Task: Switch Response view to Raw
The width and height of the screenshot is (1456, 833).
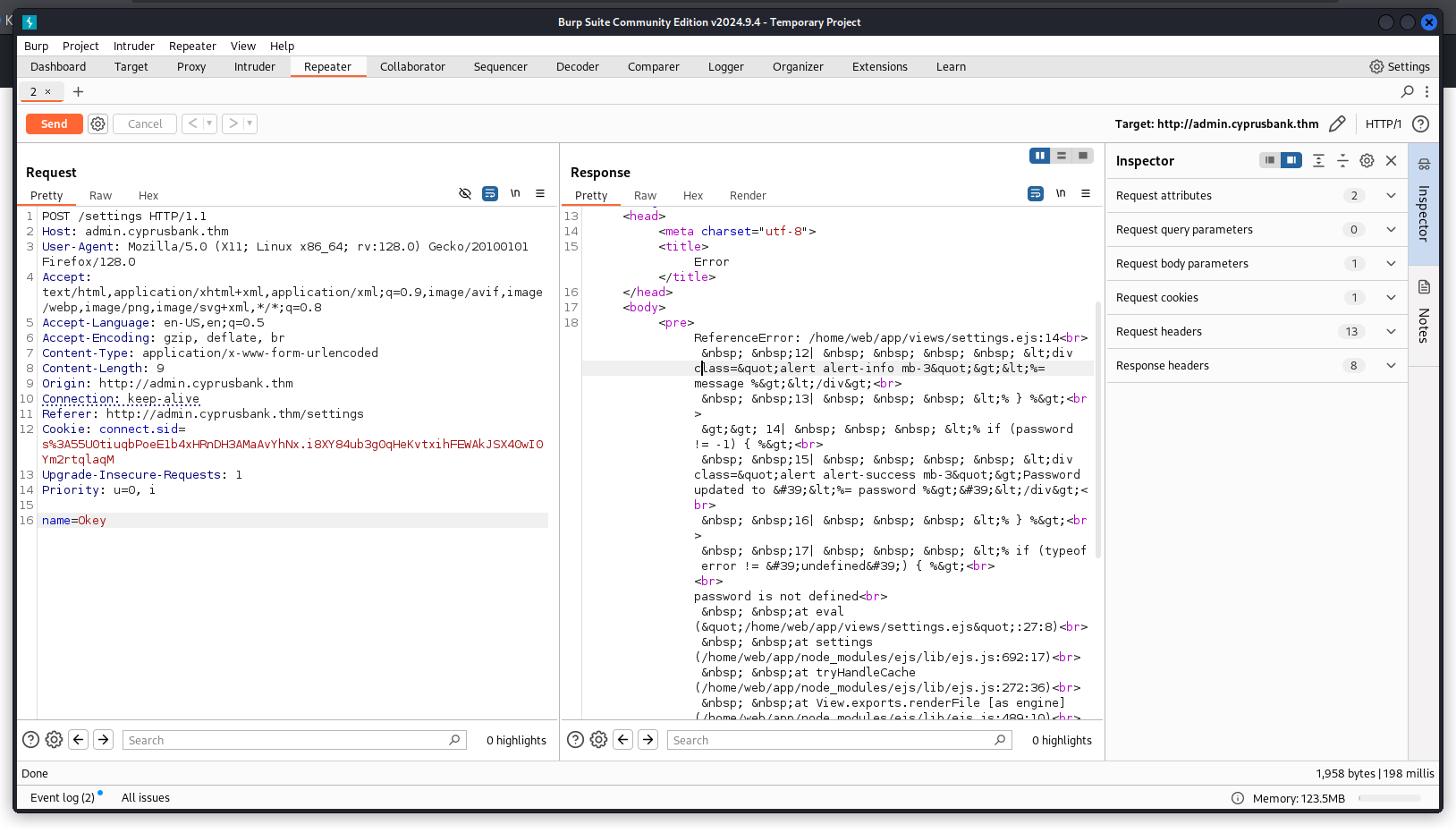Action: pos(645,195)
